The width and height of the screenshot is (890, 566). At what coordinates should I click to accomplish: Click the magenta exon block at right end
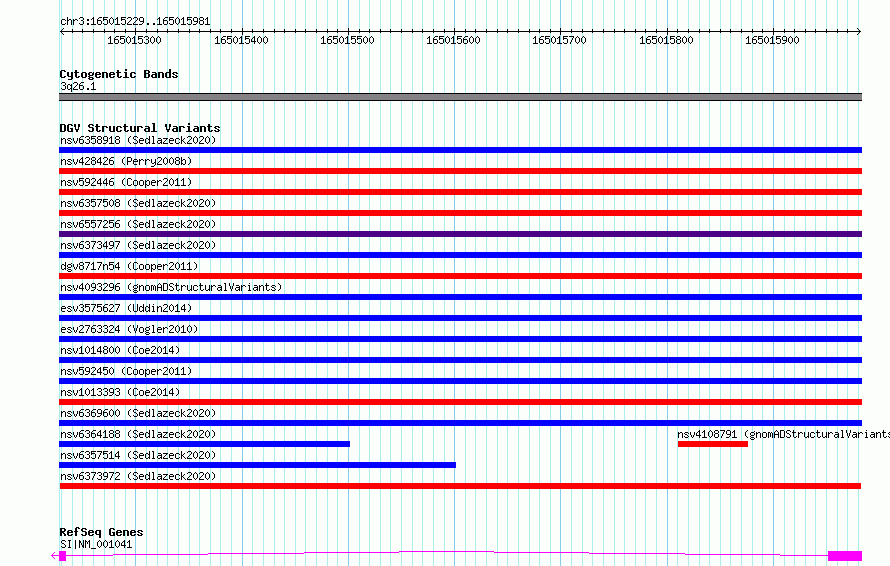click(x=845, y=556)
